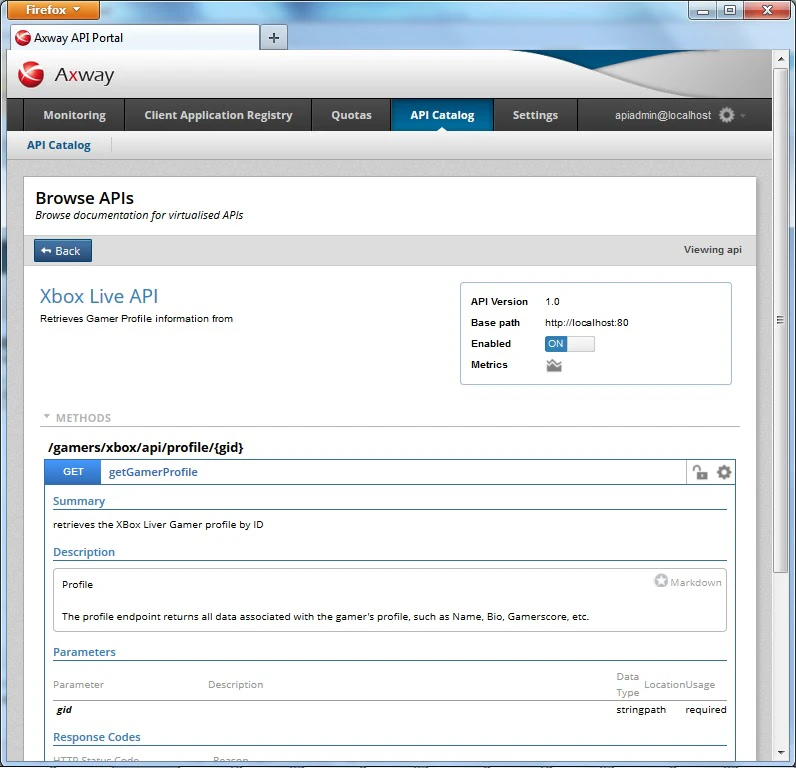Click the Back button
The height and width of the screenshot is (768, 796).
(x=63, y=251)
